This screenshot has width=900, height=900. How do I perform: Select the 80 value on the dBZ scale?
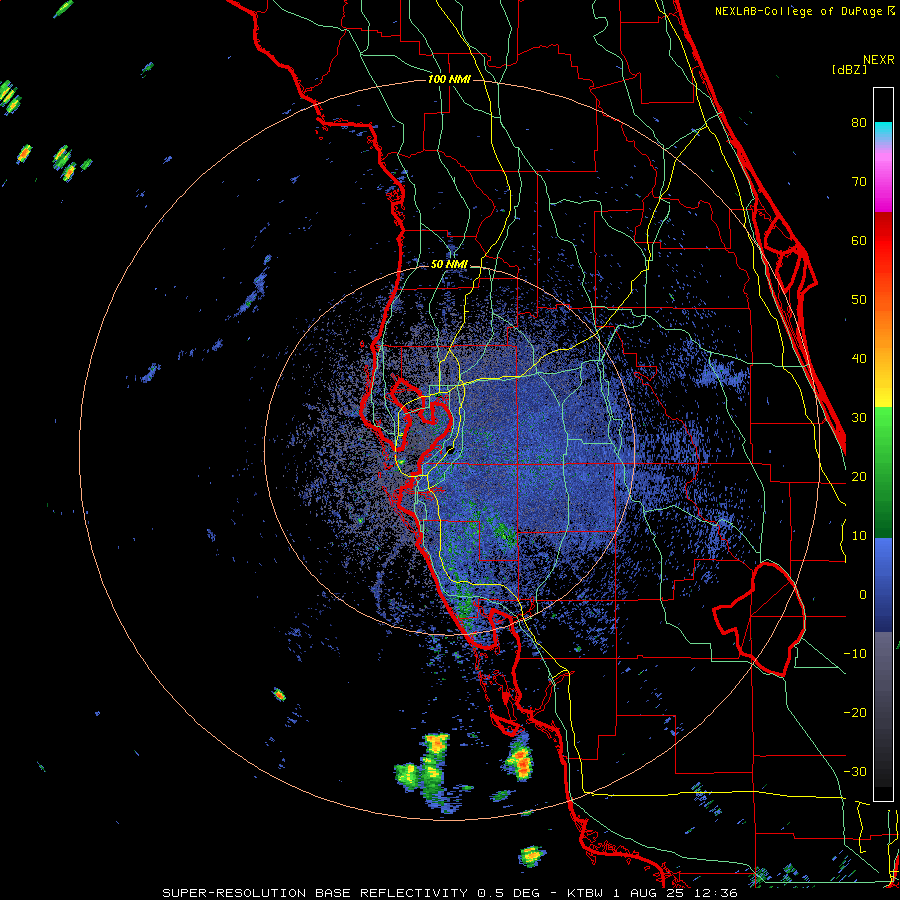(x=859, y=122)
